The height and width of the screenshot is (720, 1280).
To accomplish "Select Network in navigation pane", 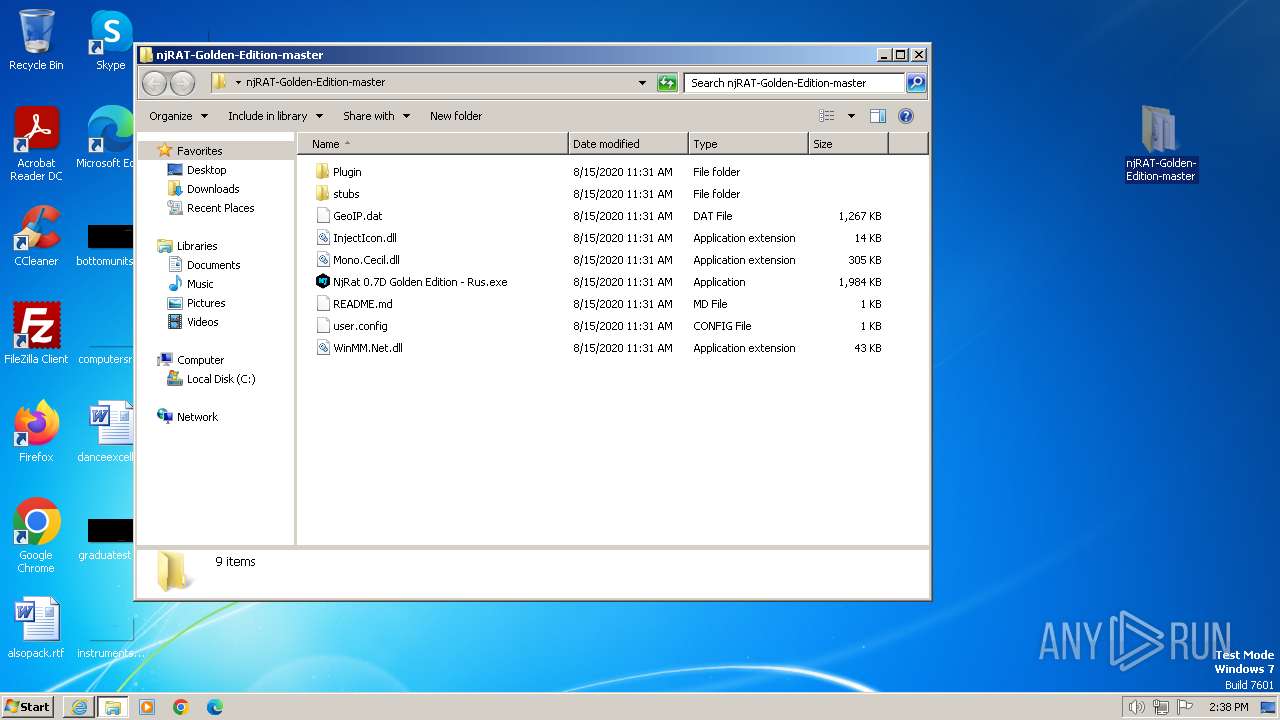I will tap(197, 417).
